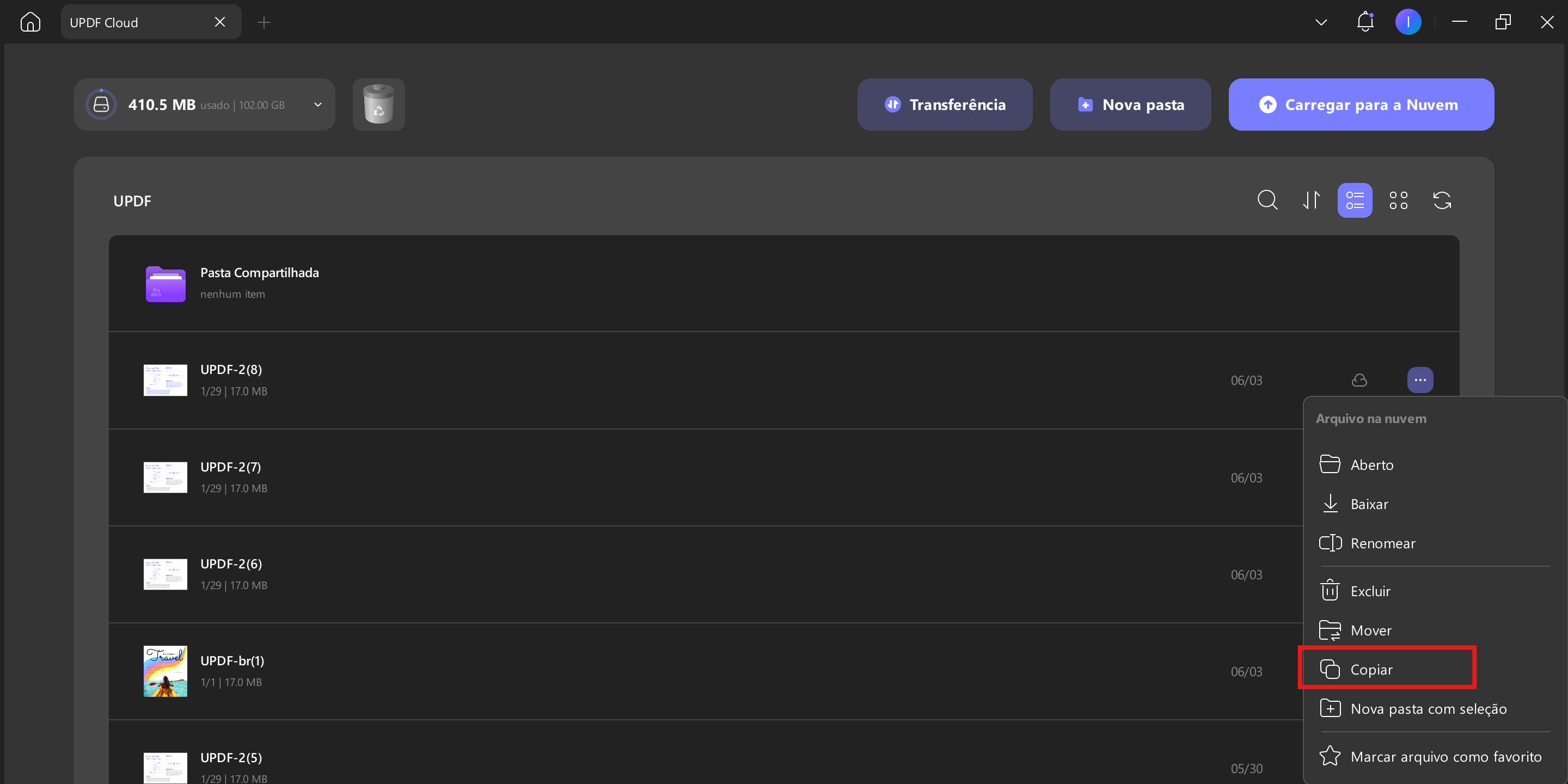Switch to grid view
This screenshot has width=1568, height=784.
[1398, 200]
